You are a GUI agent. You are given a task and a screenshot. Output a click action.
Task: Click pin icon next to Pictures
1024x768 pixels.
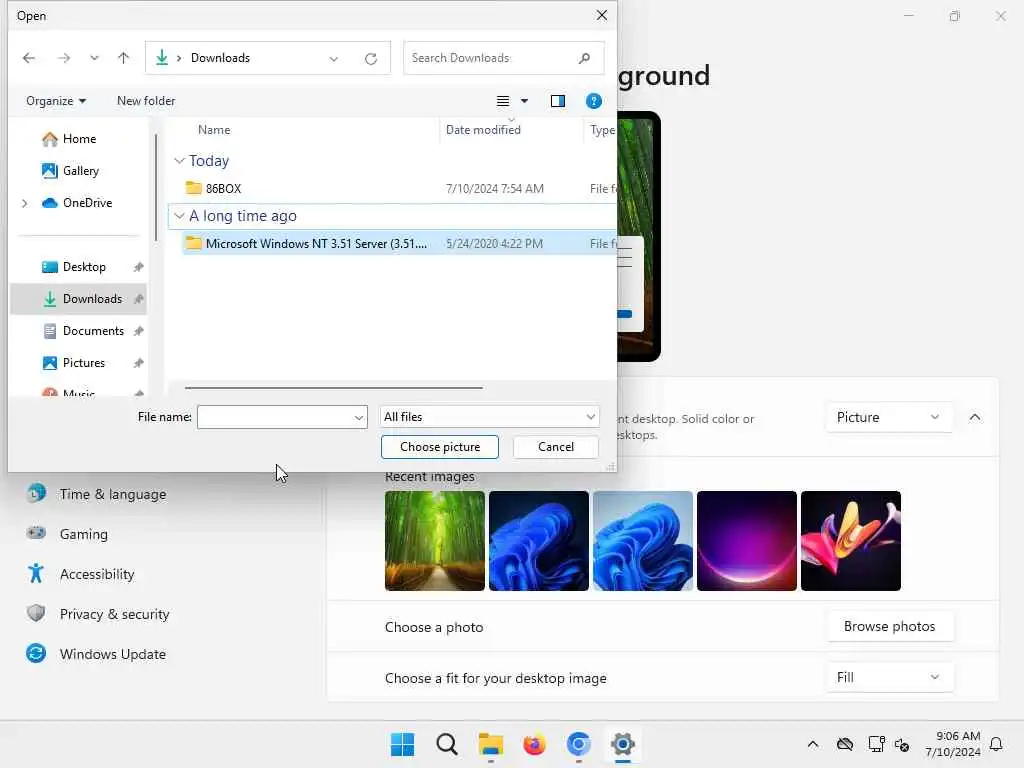point(138,363)
